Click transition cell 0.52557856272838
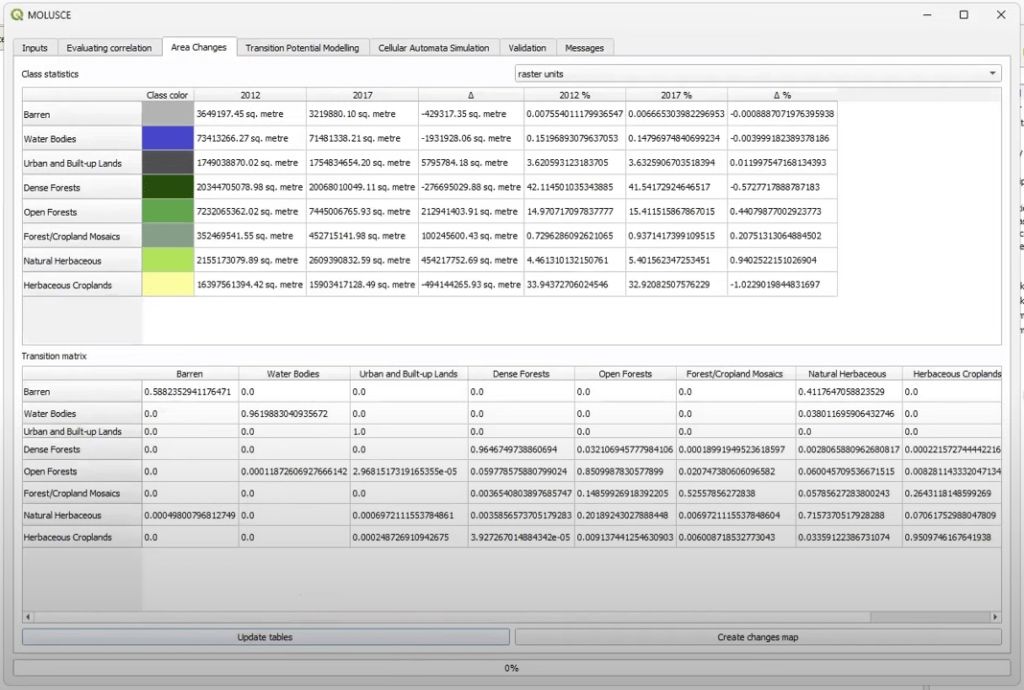This screenshot has height=690, width=1024. pos(735,493)
